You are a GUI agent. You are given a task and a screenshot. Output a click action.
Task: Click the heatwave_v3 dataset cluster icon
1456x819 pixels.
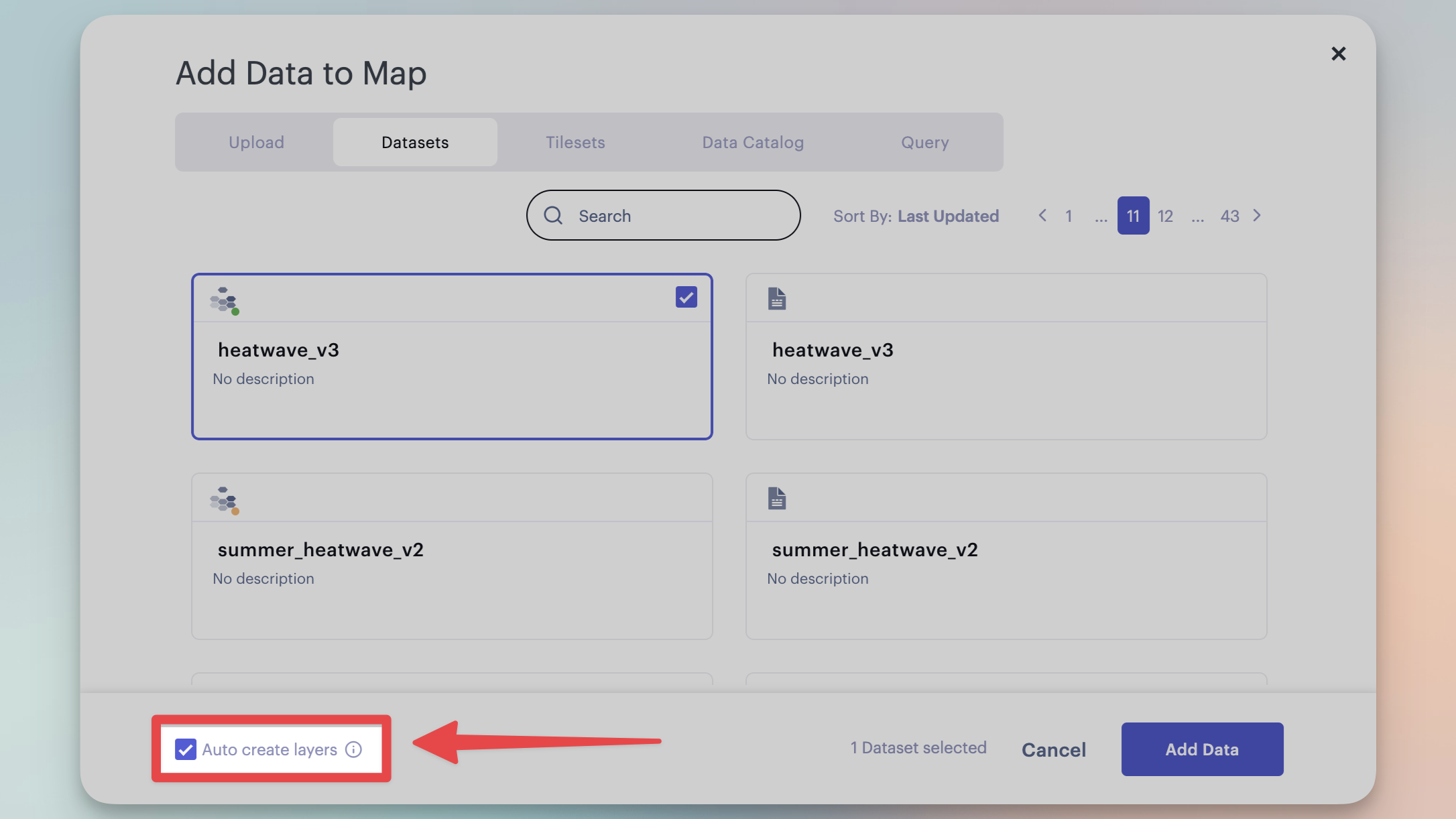[224, 299]
